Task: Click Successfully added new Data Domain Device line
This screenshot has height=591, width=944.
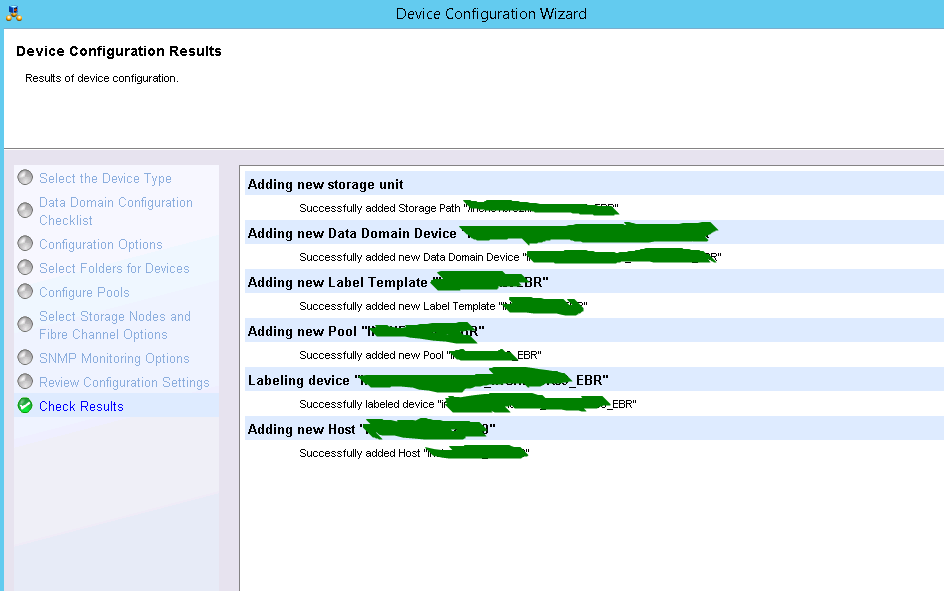Action: (x=510, y=257)
